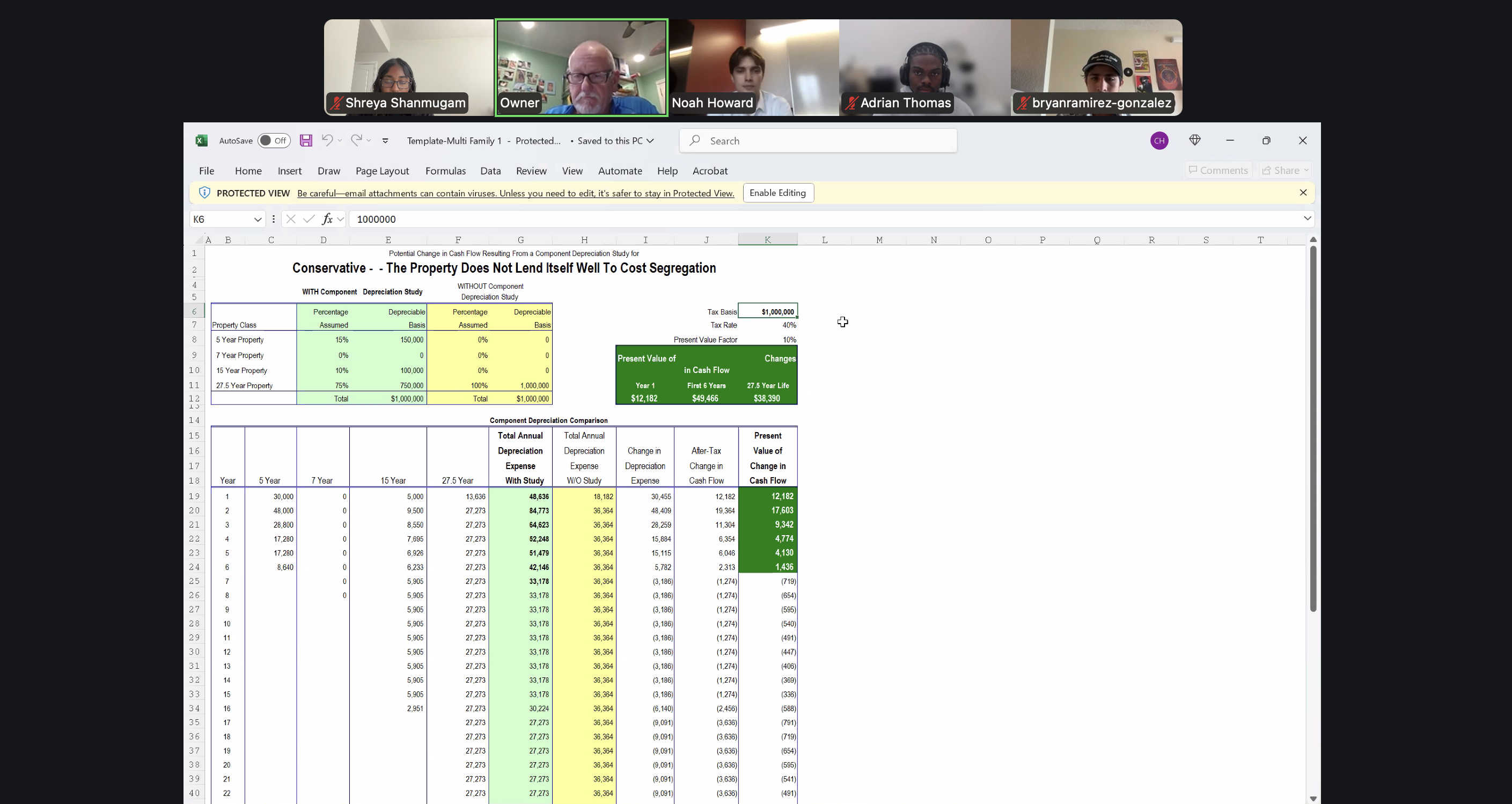This screenshot has height=804, width=1512.
Task: Select the Tax Rate value 40%
Action: [x=768, y=325]
